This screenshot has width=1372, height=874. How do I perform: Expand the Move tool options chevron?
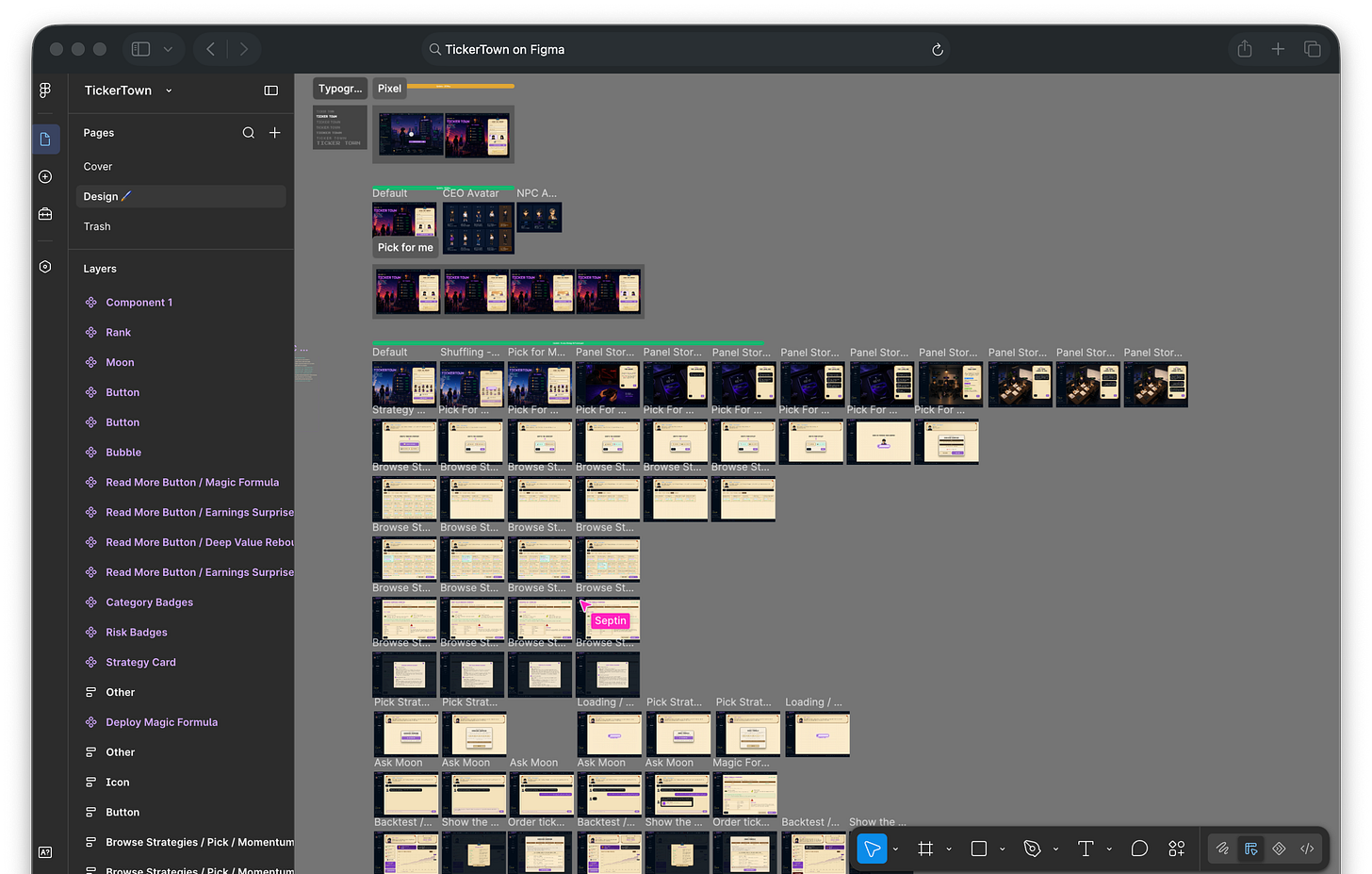pyautogui.click(x=895, y=849)
